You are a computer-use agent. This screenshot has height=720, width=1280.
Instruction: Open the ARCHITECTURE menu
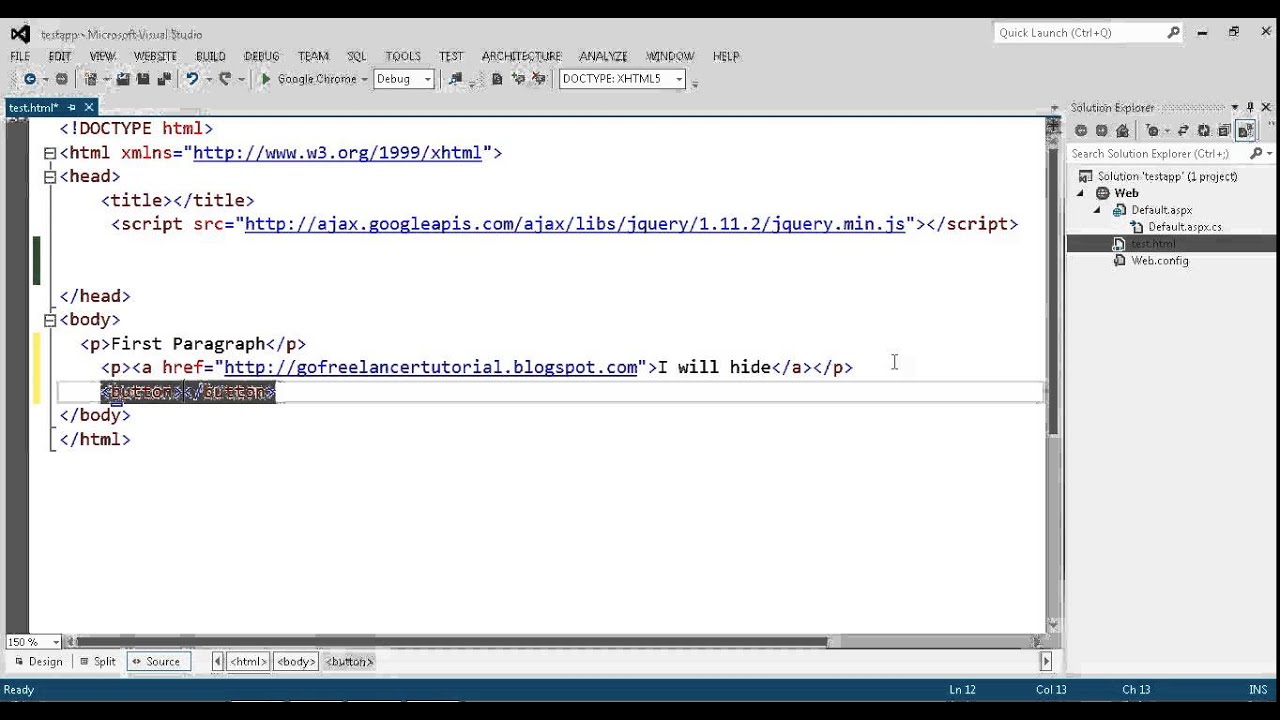click(x=521, y=56)
